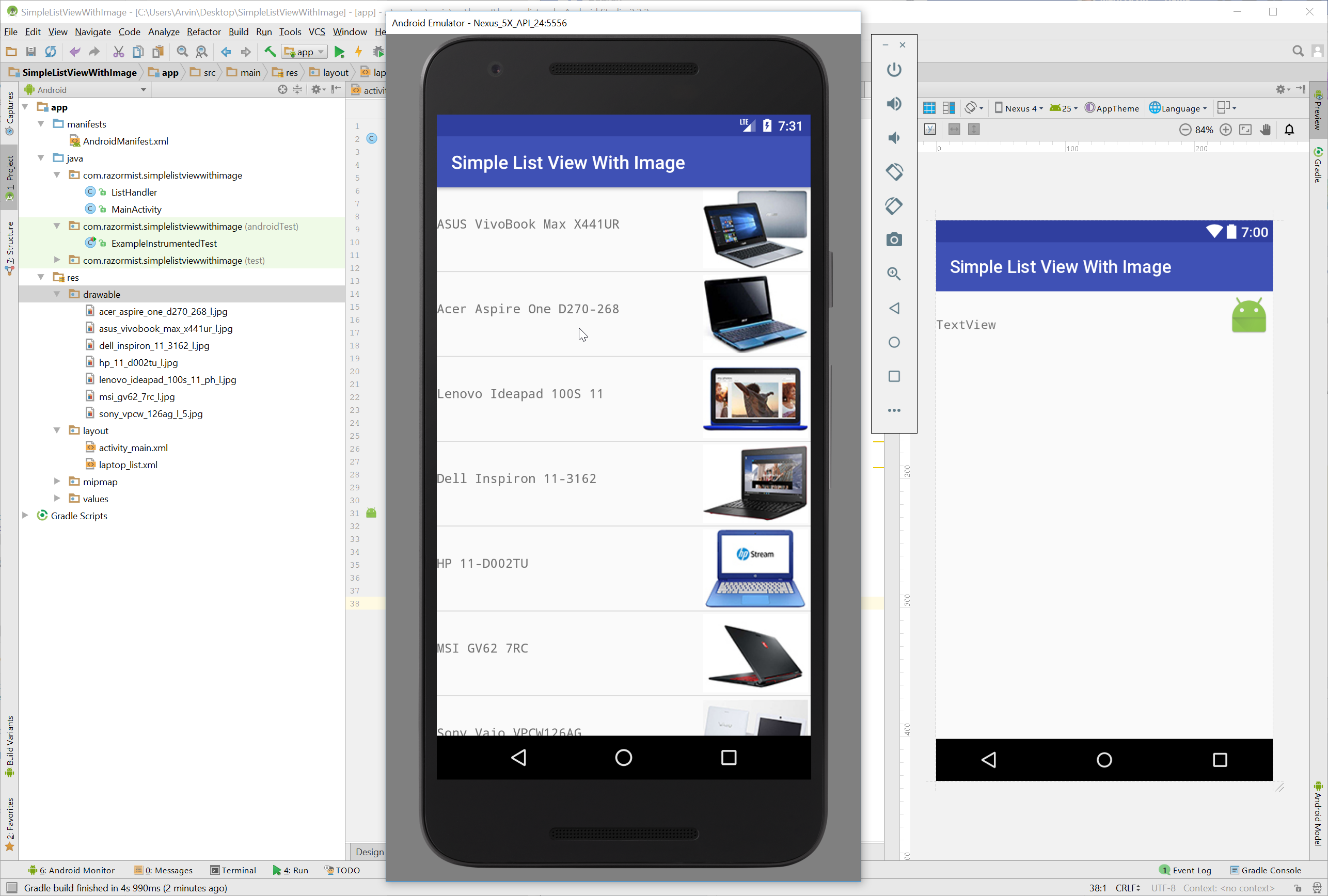The image size is (1328, 896).
Task: Click emulator sidebar Back triangle
Action: [894, 308]
